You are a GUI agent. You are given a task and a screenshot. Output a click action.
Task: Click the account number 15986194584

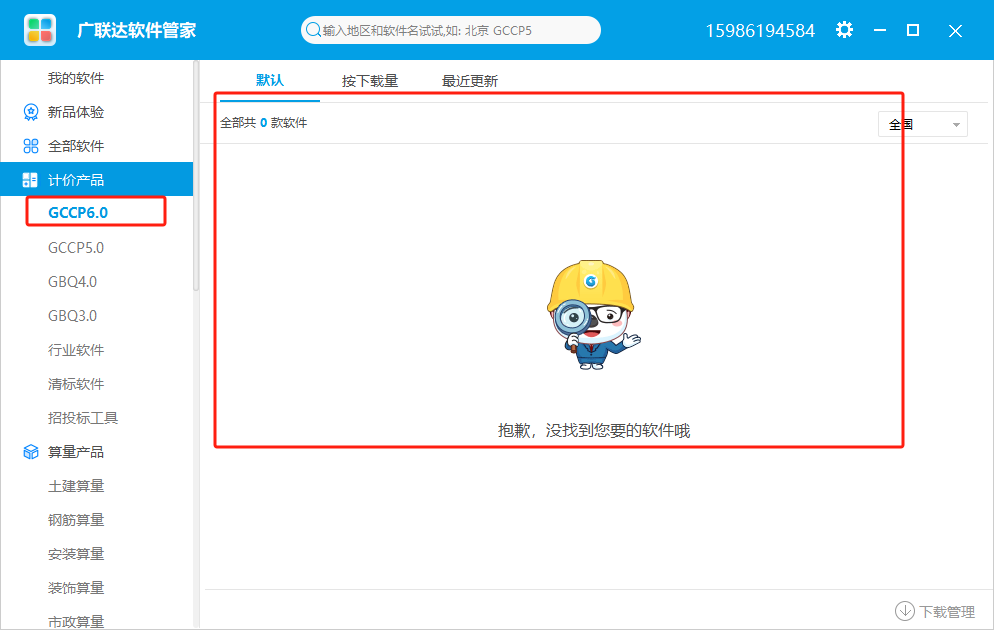coord(759,30)
